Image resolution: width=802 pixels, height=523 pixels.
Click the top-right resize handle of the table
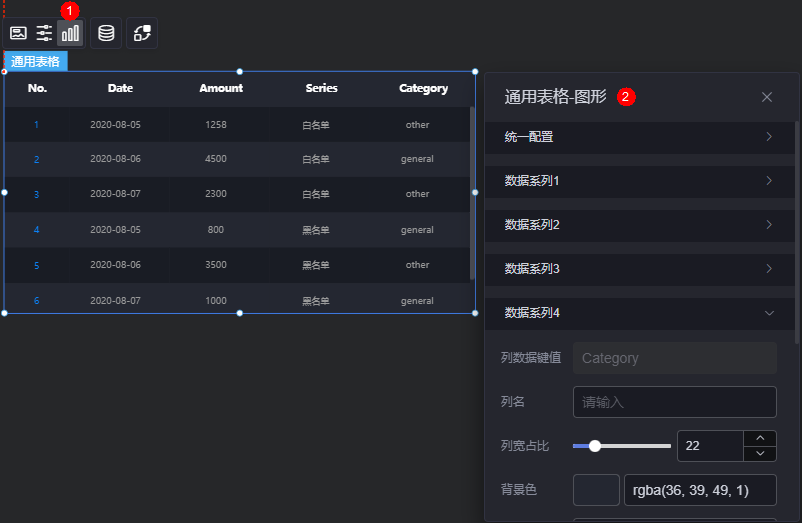(x=475, y=72)
